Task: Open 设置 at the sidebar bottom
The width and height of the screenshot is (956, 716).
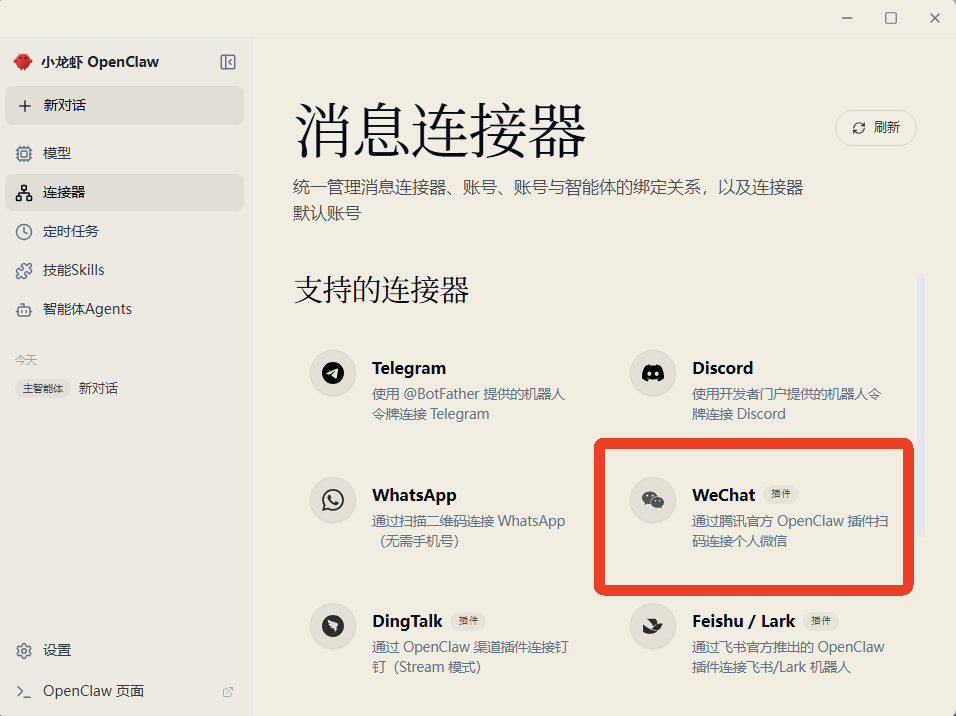Action: click(x=57, y=650)
